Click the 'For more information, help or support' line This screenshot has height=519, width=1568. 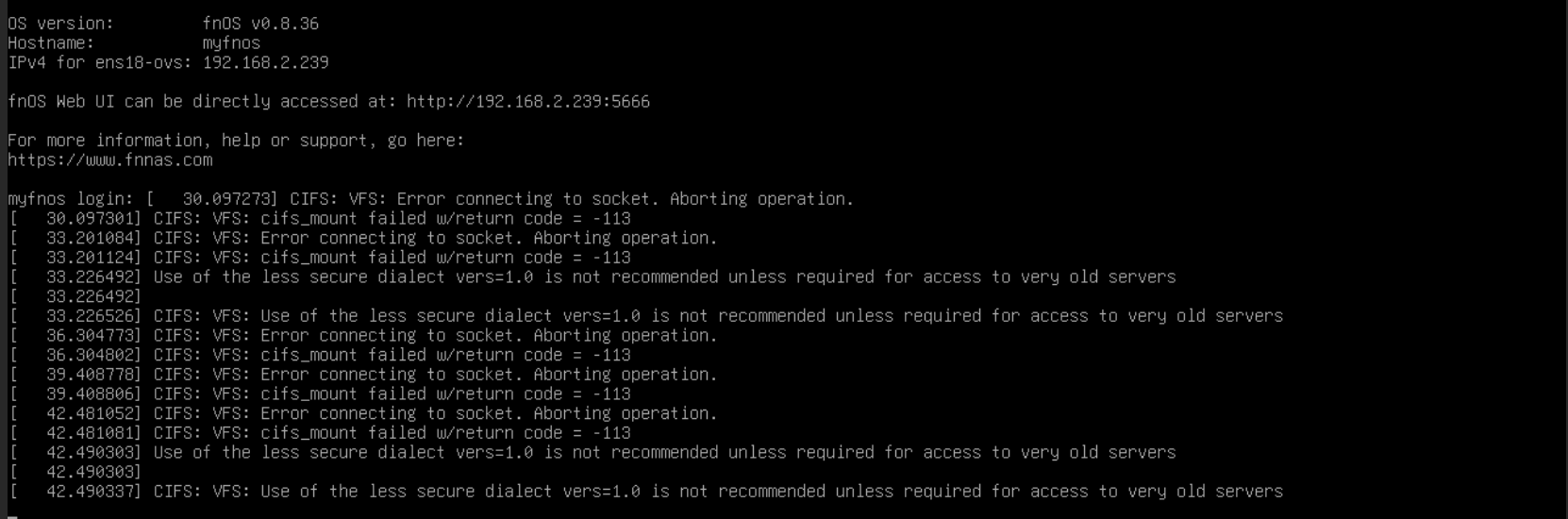(x=236, y=141)
